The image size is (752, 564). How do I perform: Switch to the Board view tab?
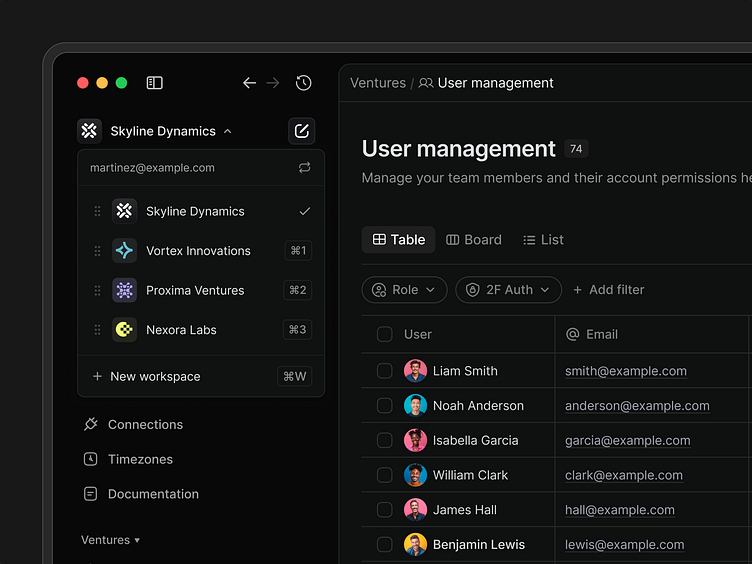coord(474,239)
